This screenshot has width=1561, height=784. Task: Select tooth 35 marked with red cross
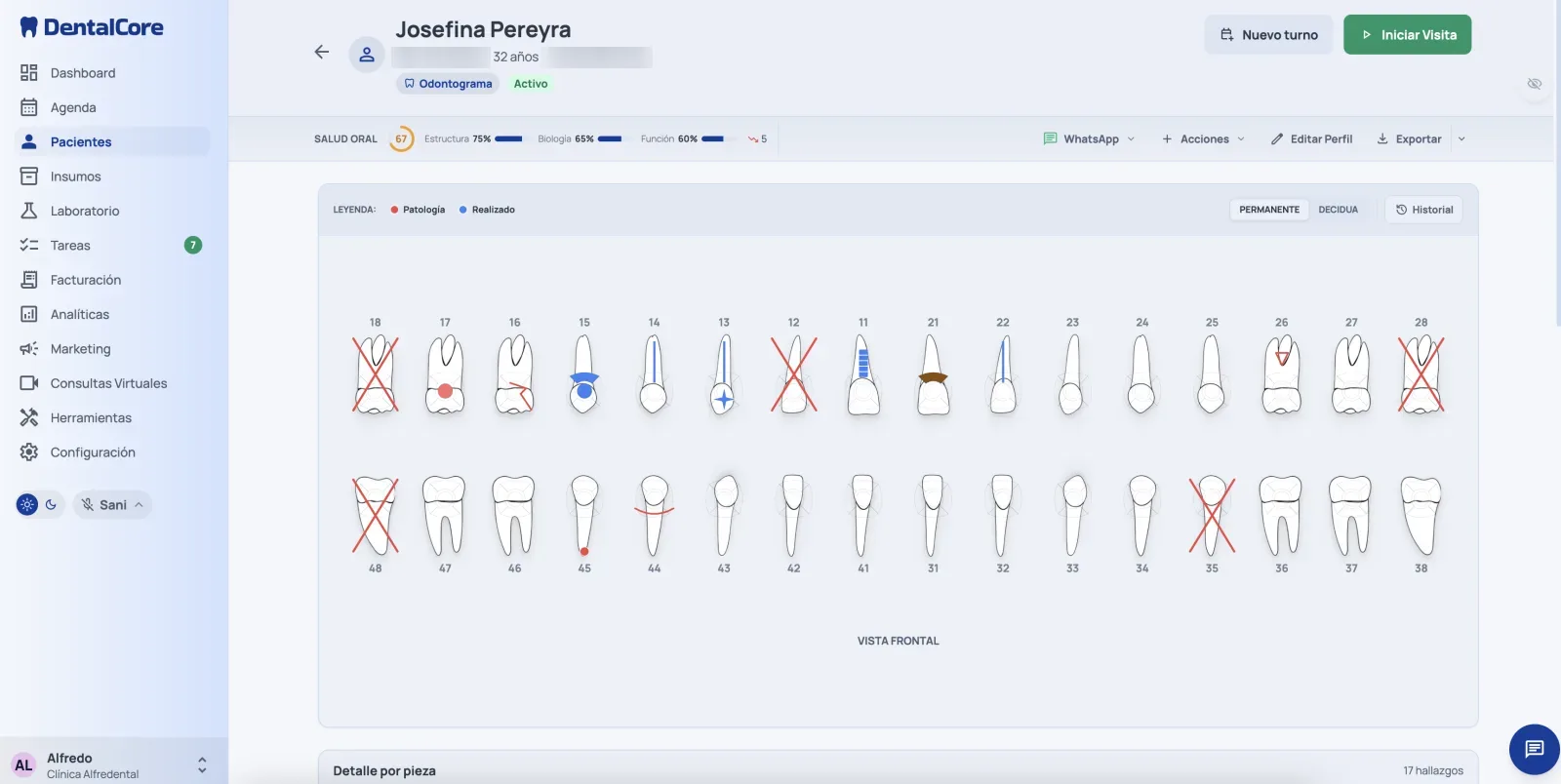1212,514
